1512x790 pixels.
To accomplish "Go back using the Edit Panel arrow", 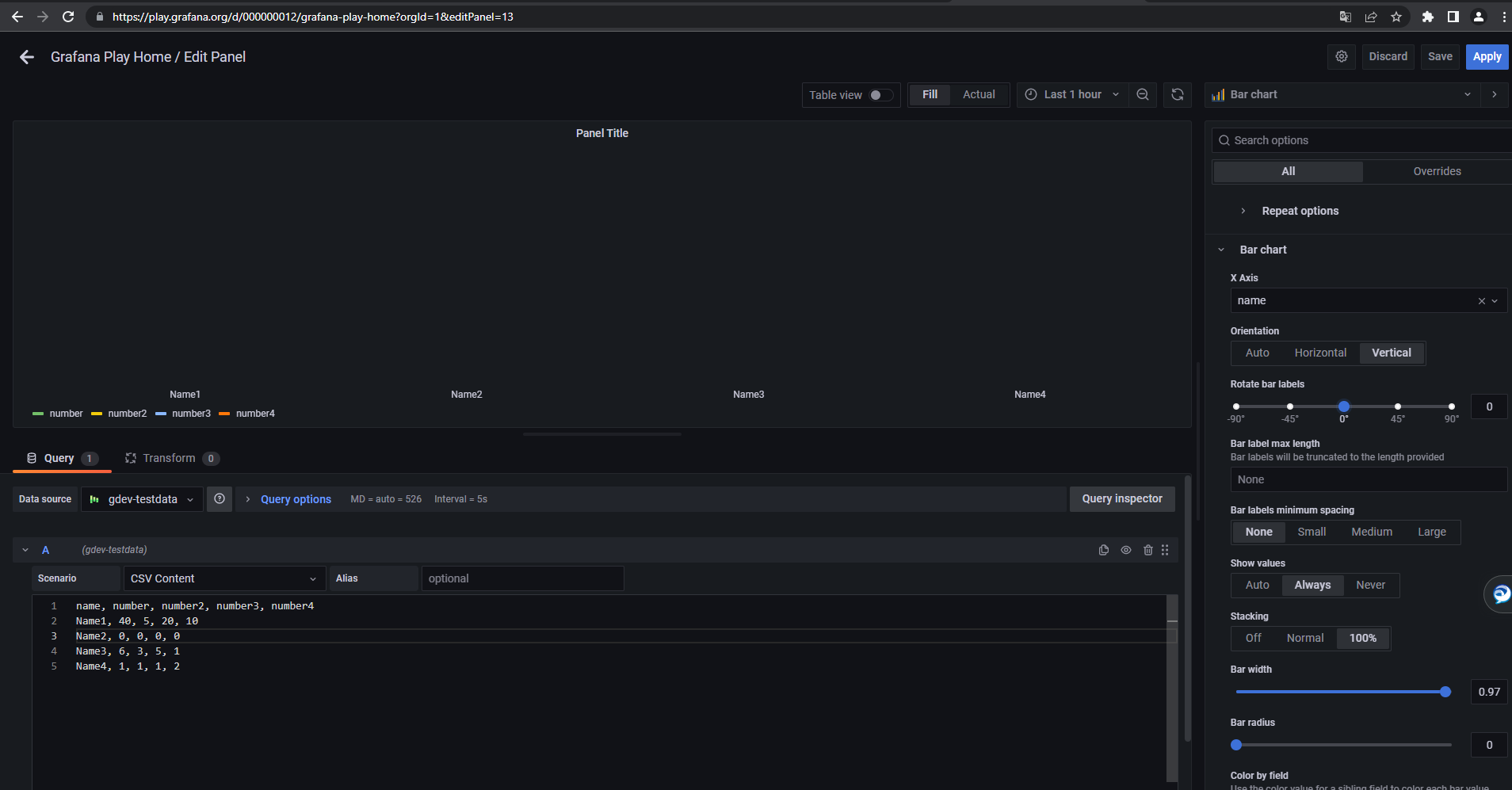I will tap(27, 57).
